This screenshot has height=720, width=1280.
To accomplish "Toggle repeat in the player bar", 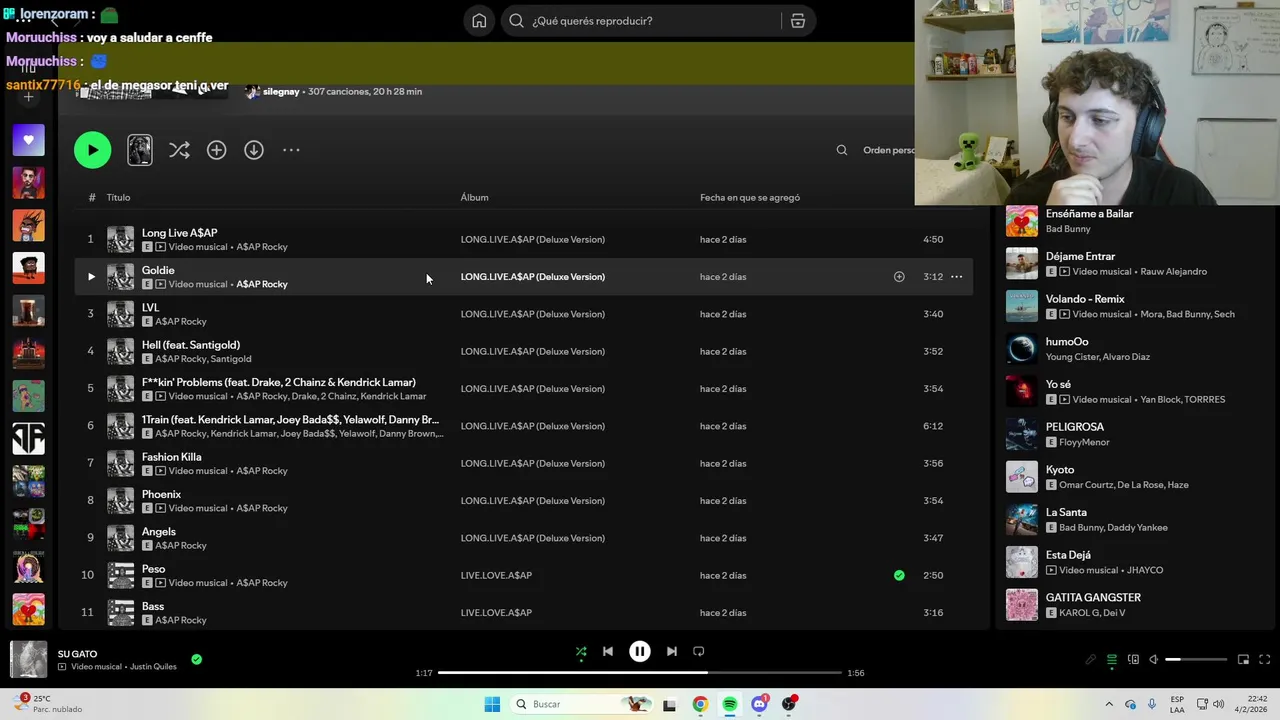I will coord(699,651).
